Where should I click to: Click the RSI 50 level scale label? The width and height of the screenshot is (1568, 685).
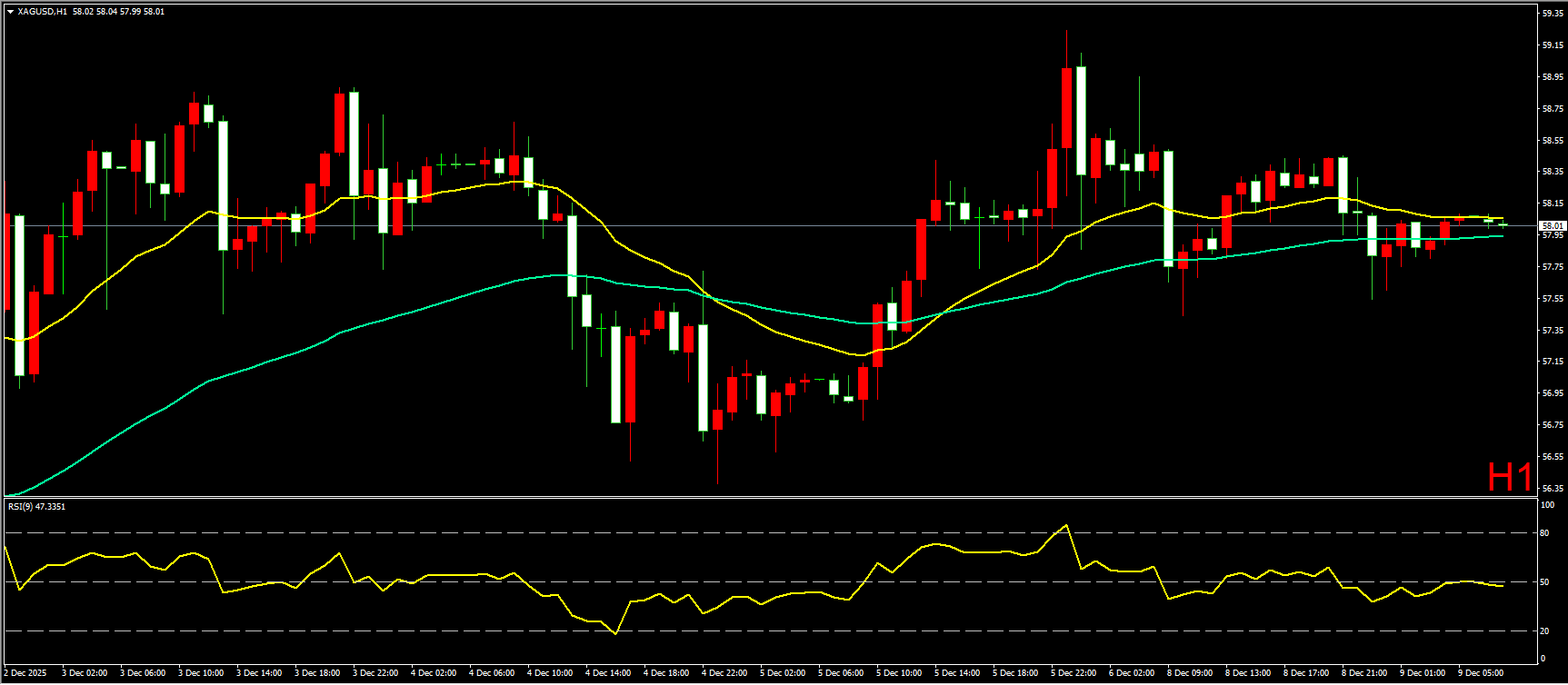pyautogui.click(x=1544, y=582)
